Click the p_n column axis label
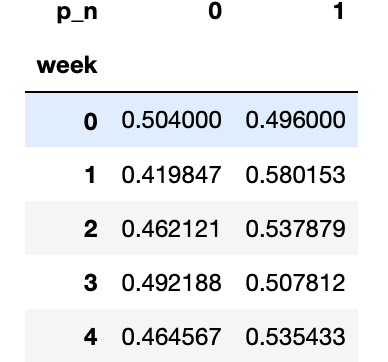 (x=77, y=12)
